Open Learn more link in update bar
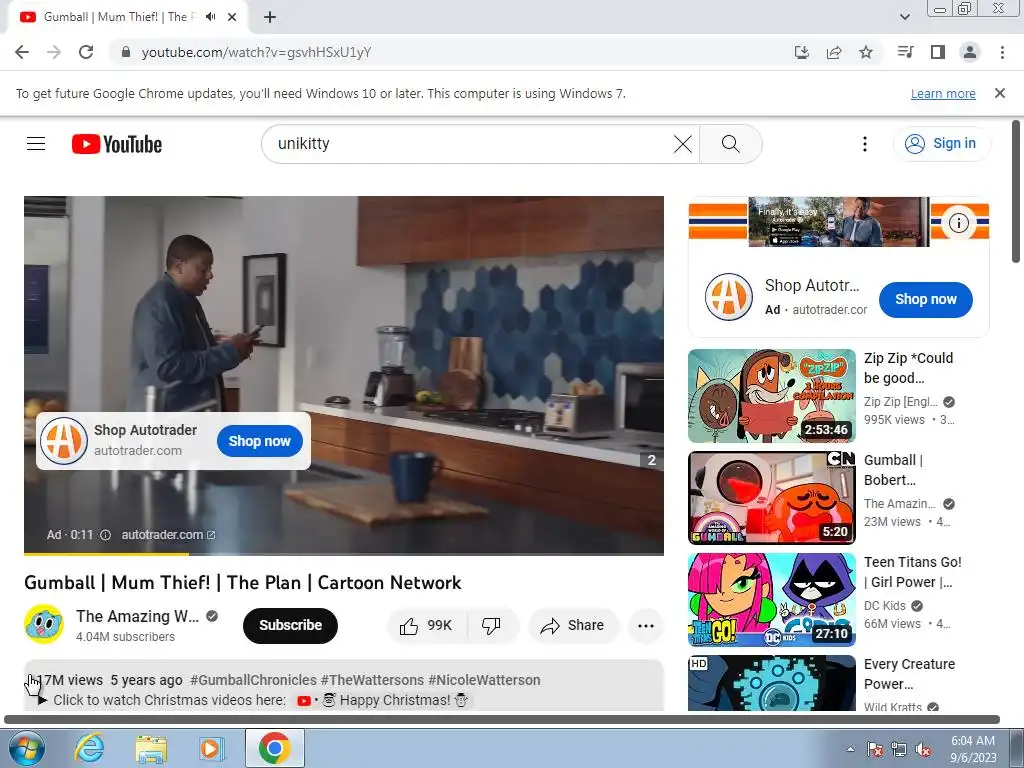This screenshot has width=1024, height=768. 943,93
